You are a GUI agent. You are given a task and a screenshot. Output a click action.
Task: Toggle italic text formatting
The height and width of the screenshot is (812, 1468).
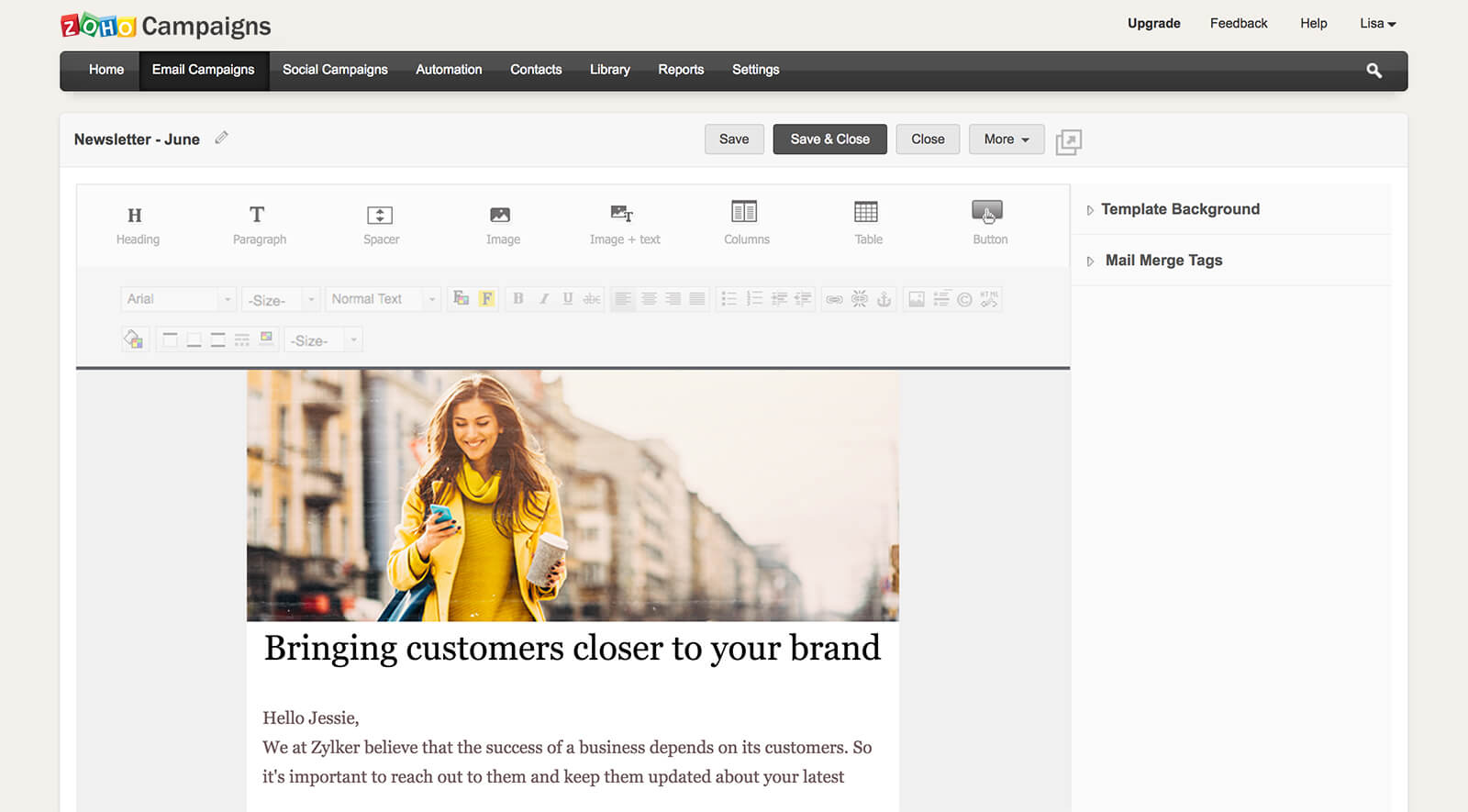[x=543, y=299]
